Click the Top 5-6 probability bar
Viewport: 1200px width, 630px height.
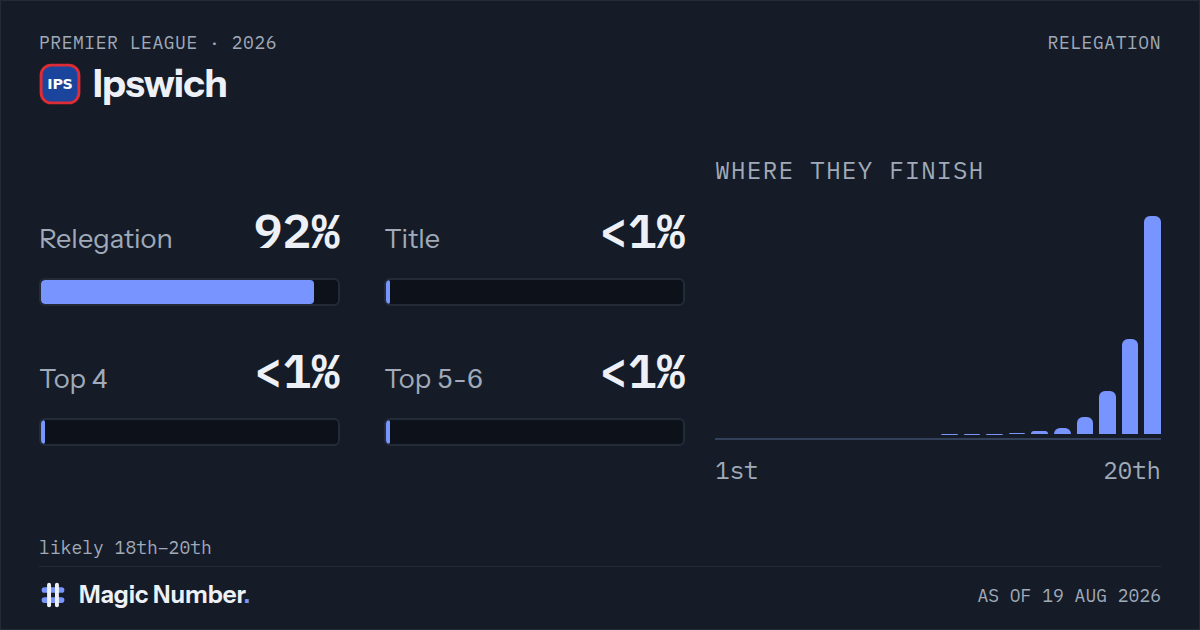click(535, 432)
